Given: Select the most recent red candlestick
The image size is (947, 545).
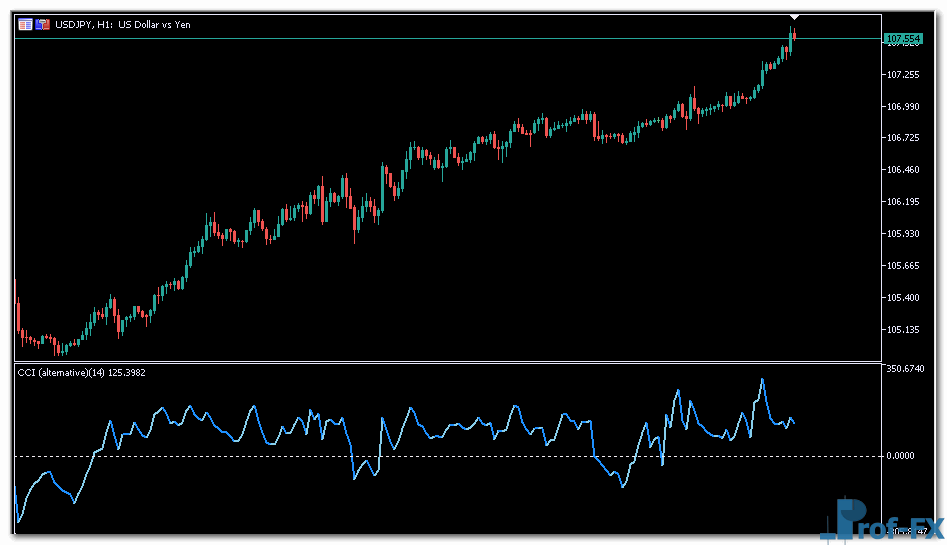Looking at the screenshot, I should pos(794,34).
